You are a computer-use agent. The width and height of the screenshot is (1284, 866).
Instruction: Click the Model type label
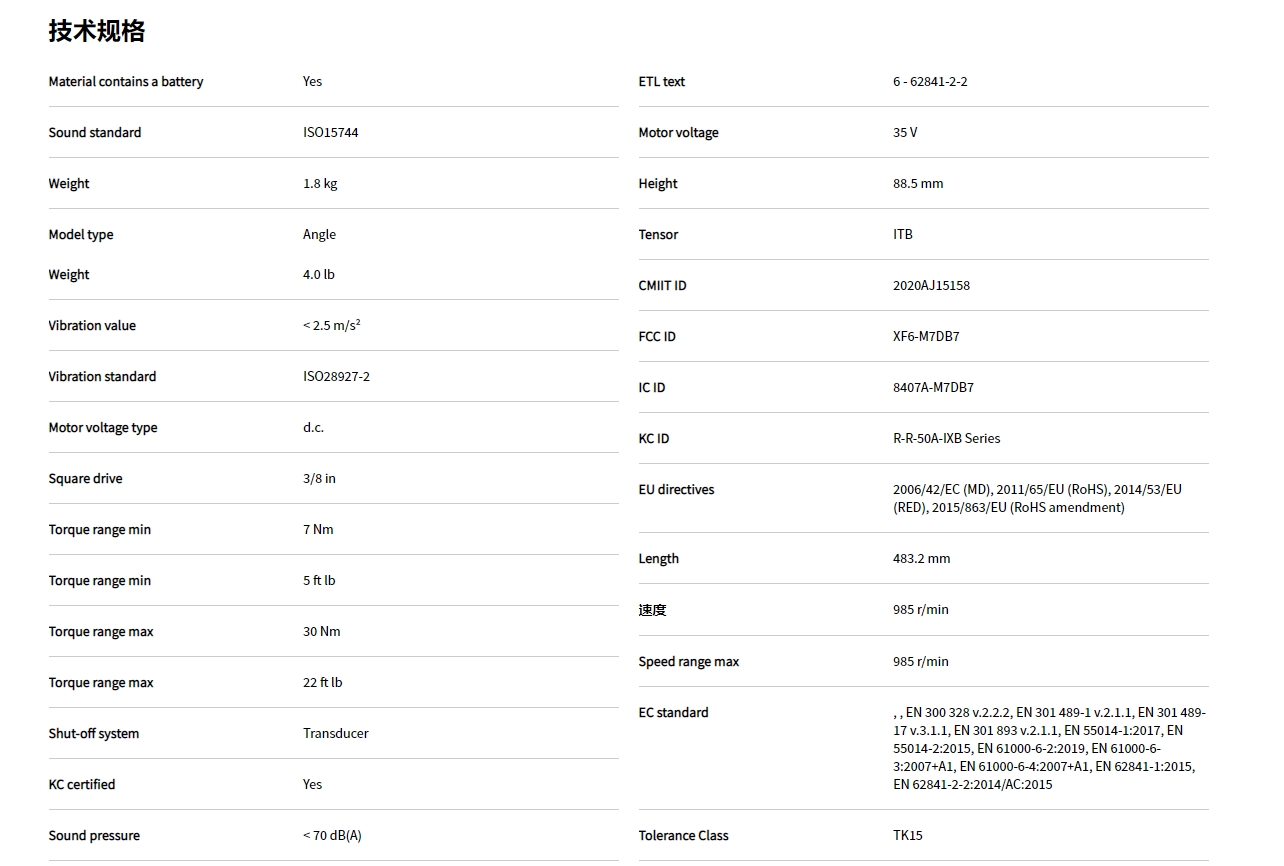click(81, 234)
